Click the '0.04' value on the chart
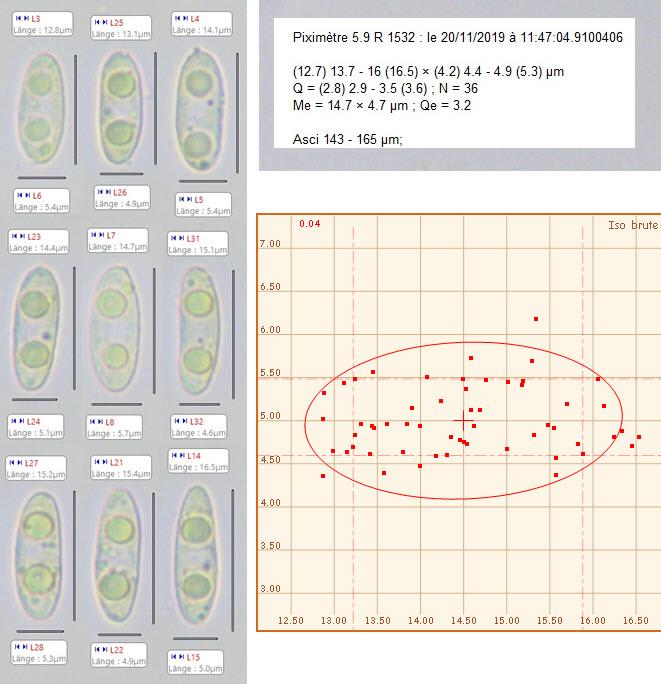 [310, 224]
